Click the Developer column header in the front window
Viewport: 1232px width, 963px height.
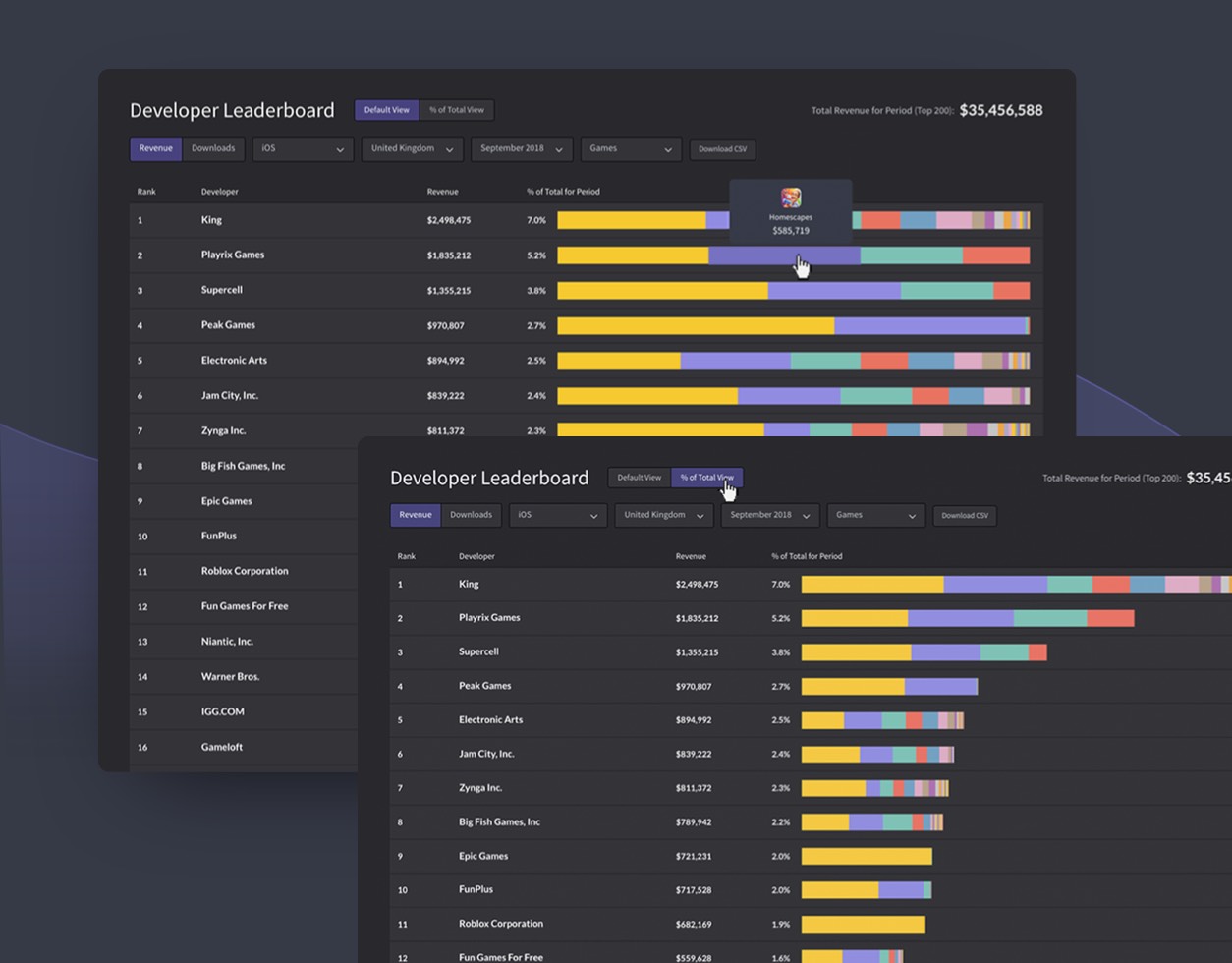476,556
